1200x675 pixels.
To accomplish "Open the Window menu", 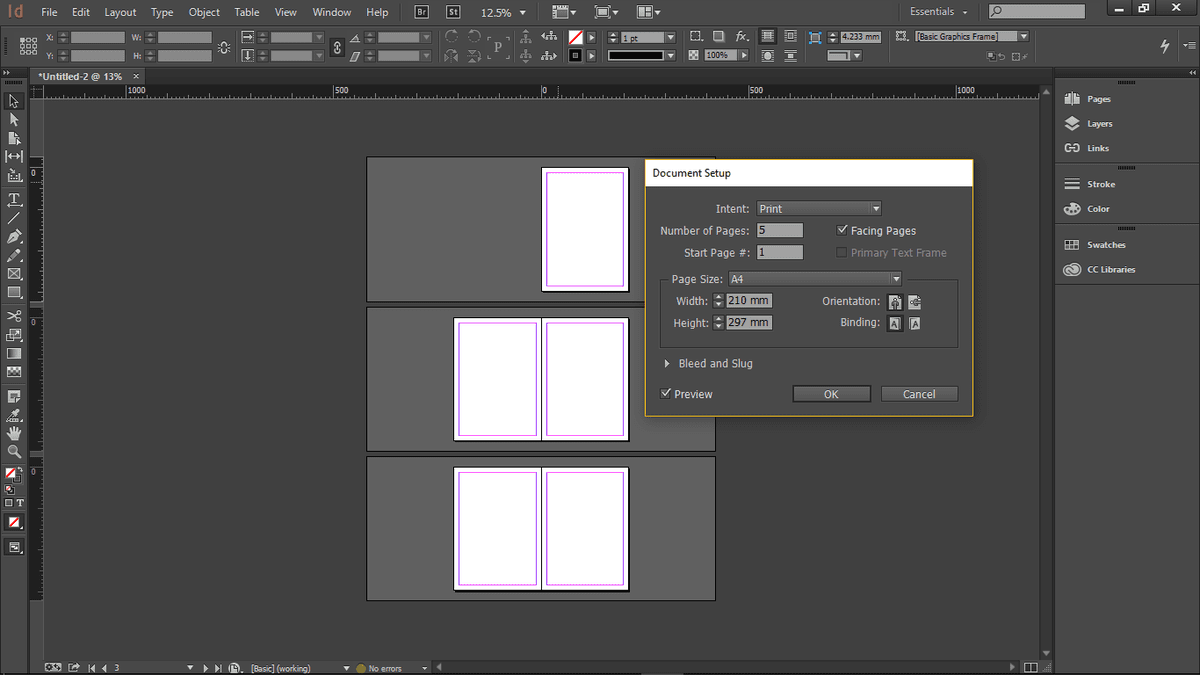I will 331,13.
